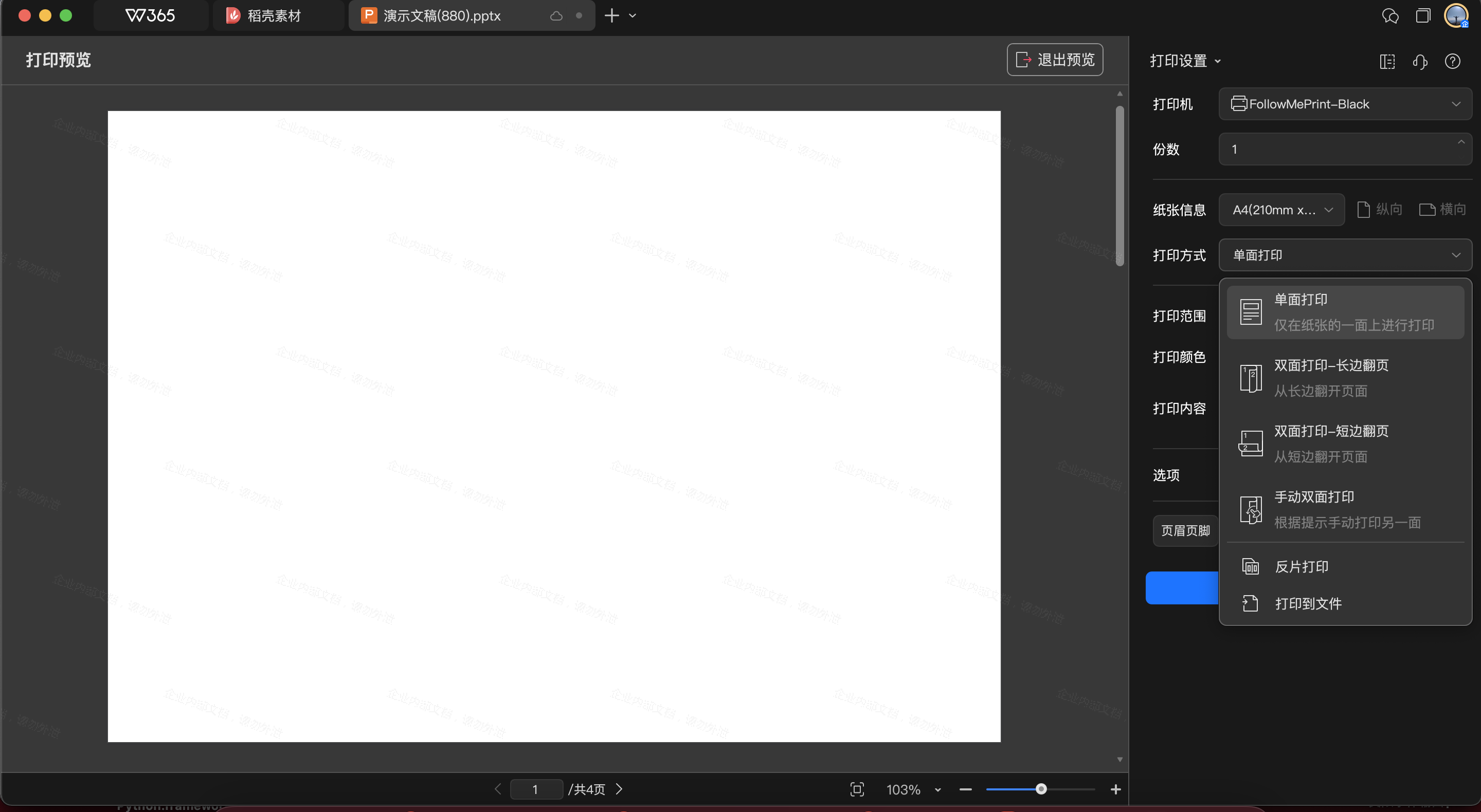This screenshot has height=812, width=1481.
Task: Click the plus zoom in icon
Action: pos(1115,789)
